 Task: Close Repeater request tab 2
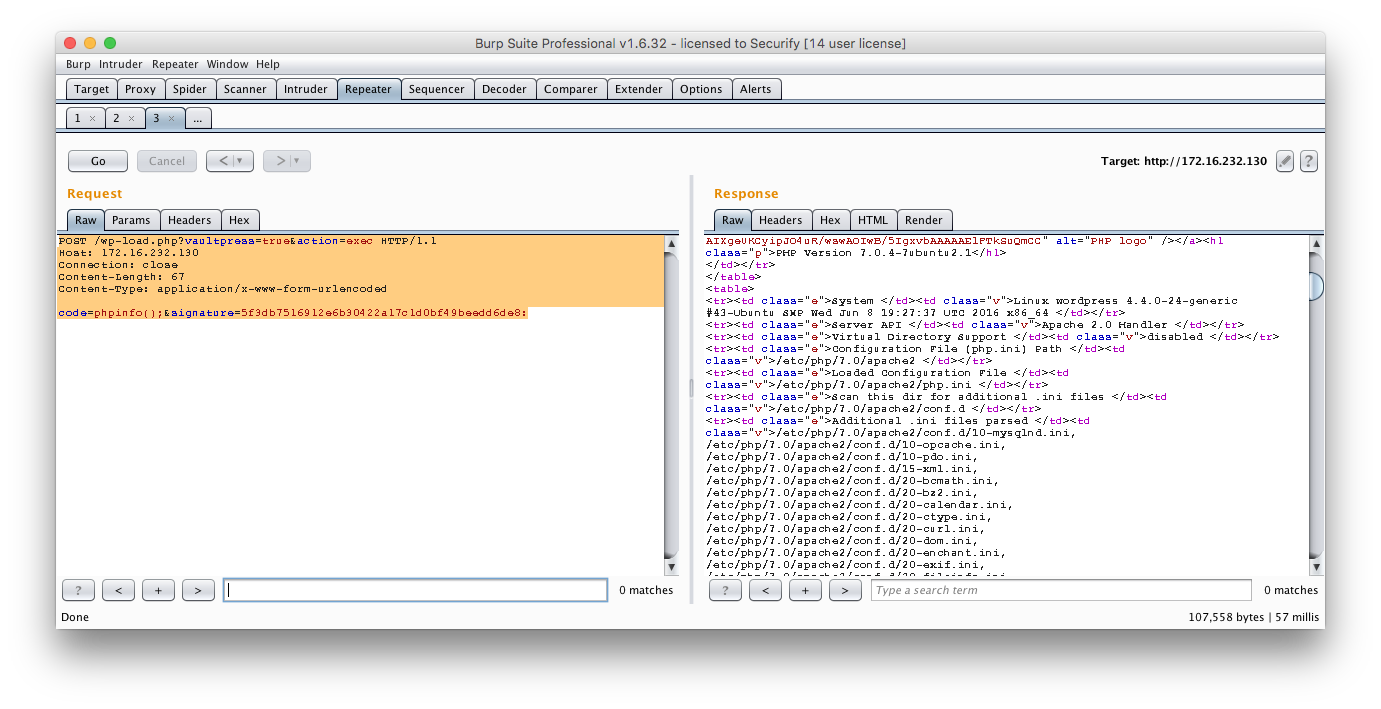point(131,118)
